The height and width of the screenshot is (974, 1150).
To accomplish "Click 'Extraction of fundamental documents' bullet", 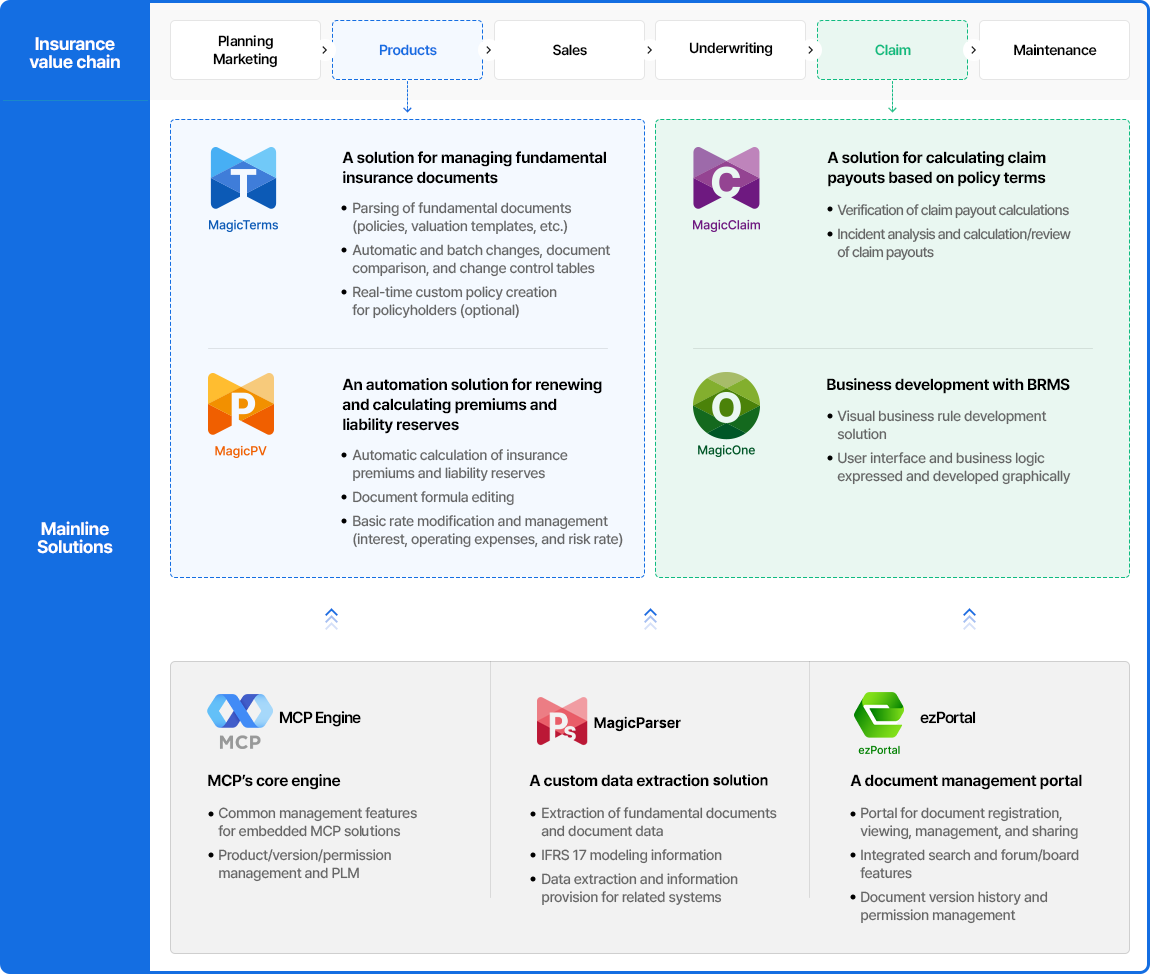I will 658,822.
